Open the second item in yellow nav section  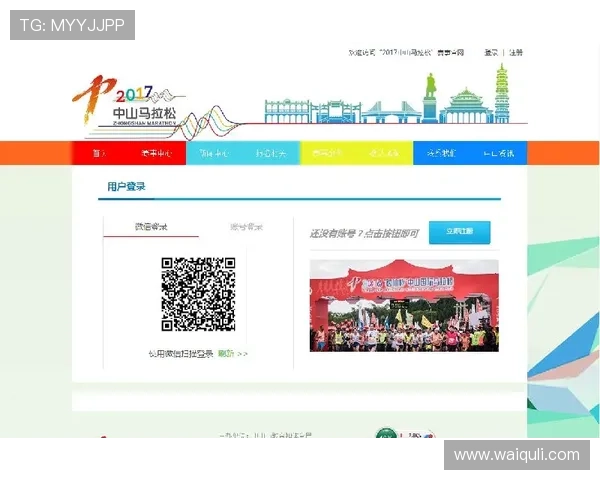pos(384,153)
